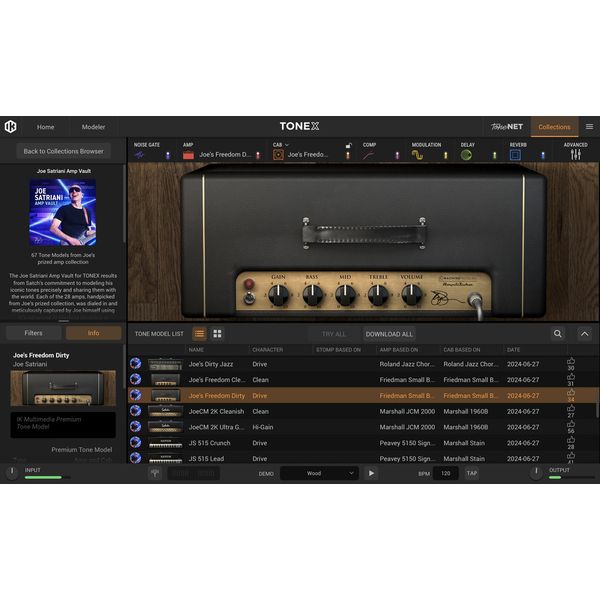Select the blue Reverb icon
Screen dimensions: 600x600
(x=515, y=155)
